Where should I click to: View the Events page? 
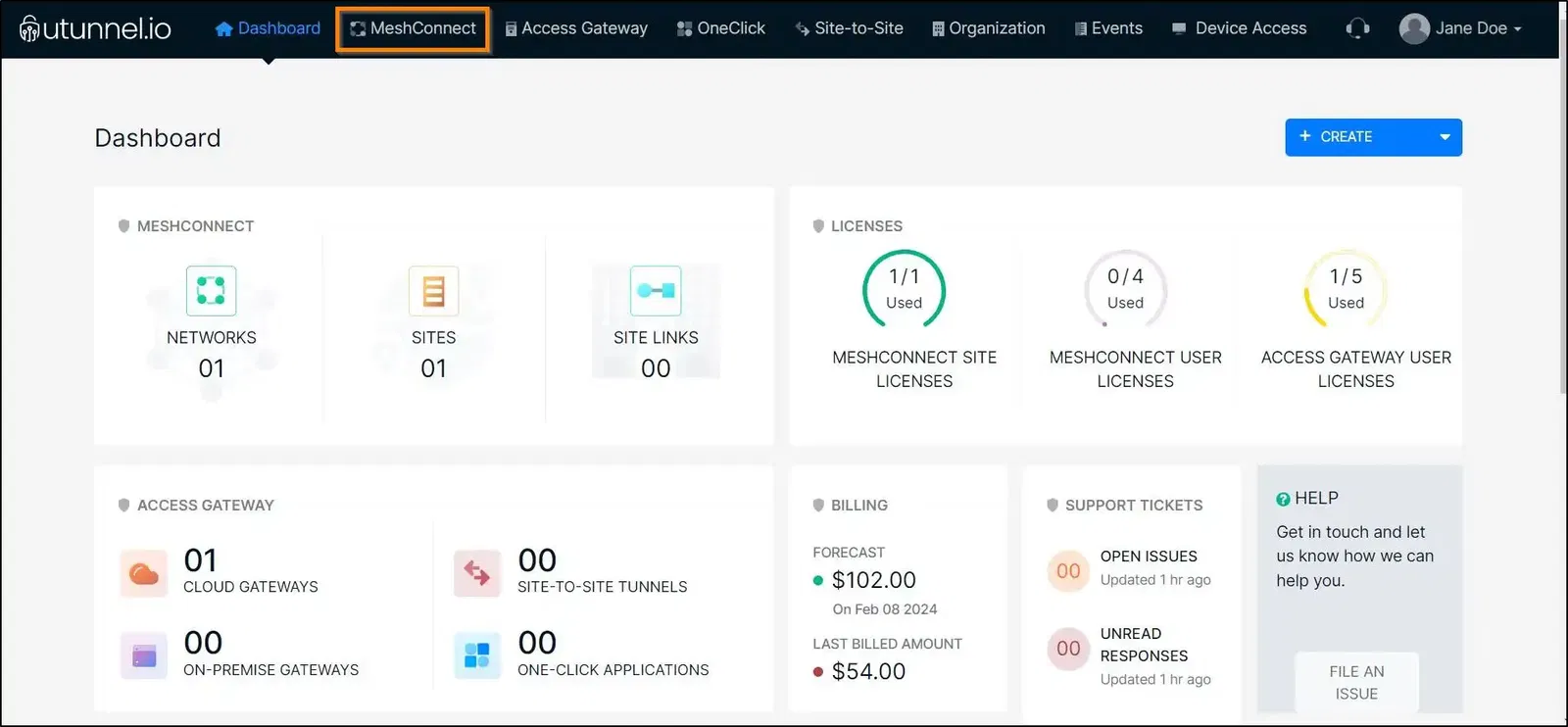(1108, 28)
